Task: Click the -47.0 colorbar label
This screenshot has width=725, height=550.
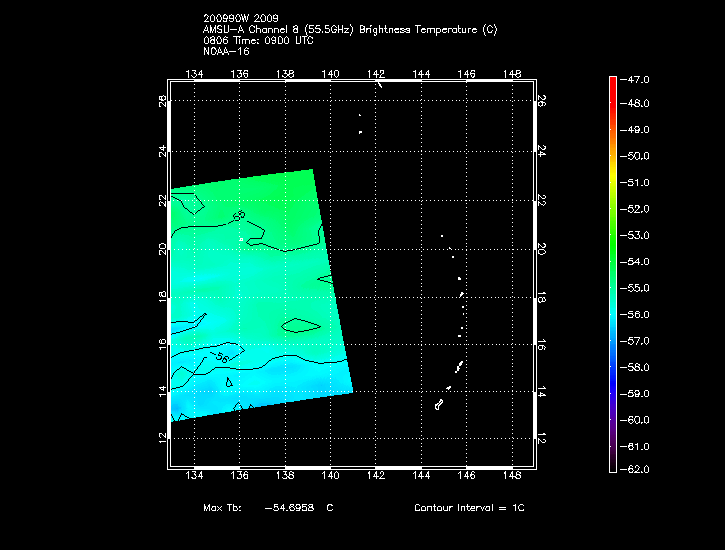Action: coord(638,78)
